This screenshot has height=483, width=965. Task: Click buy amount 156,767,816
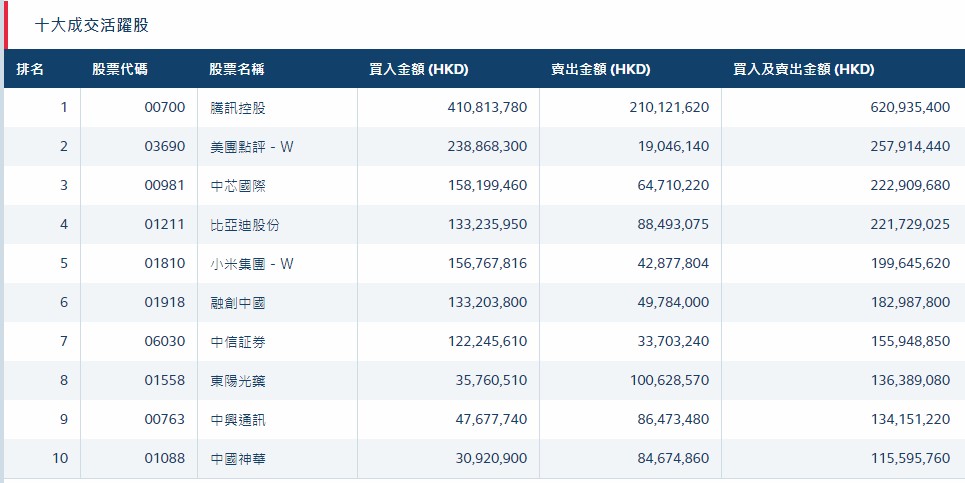click(487, 263)
